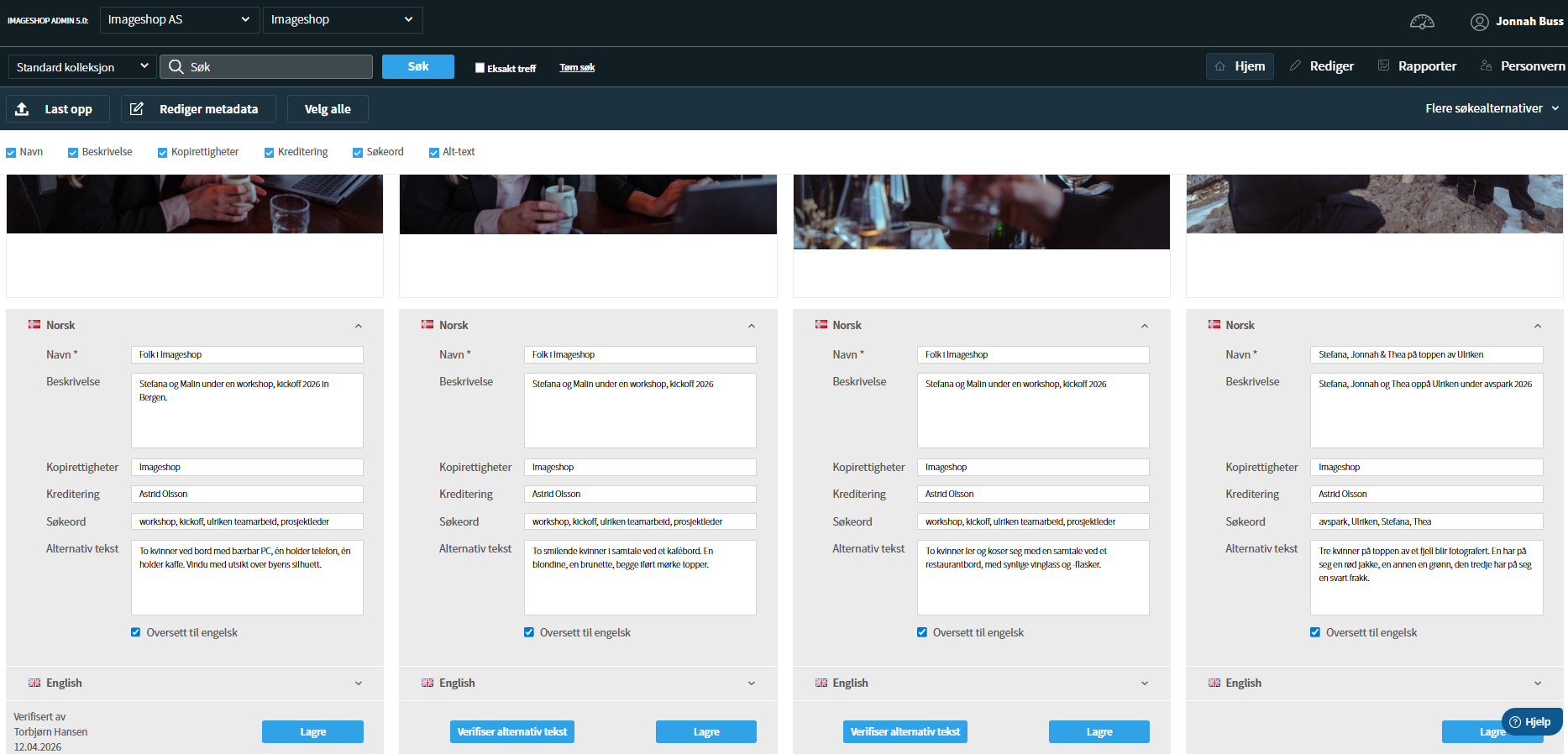Open the Jonnah Buss user profile icon

click(x=1479, y=22)
